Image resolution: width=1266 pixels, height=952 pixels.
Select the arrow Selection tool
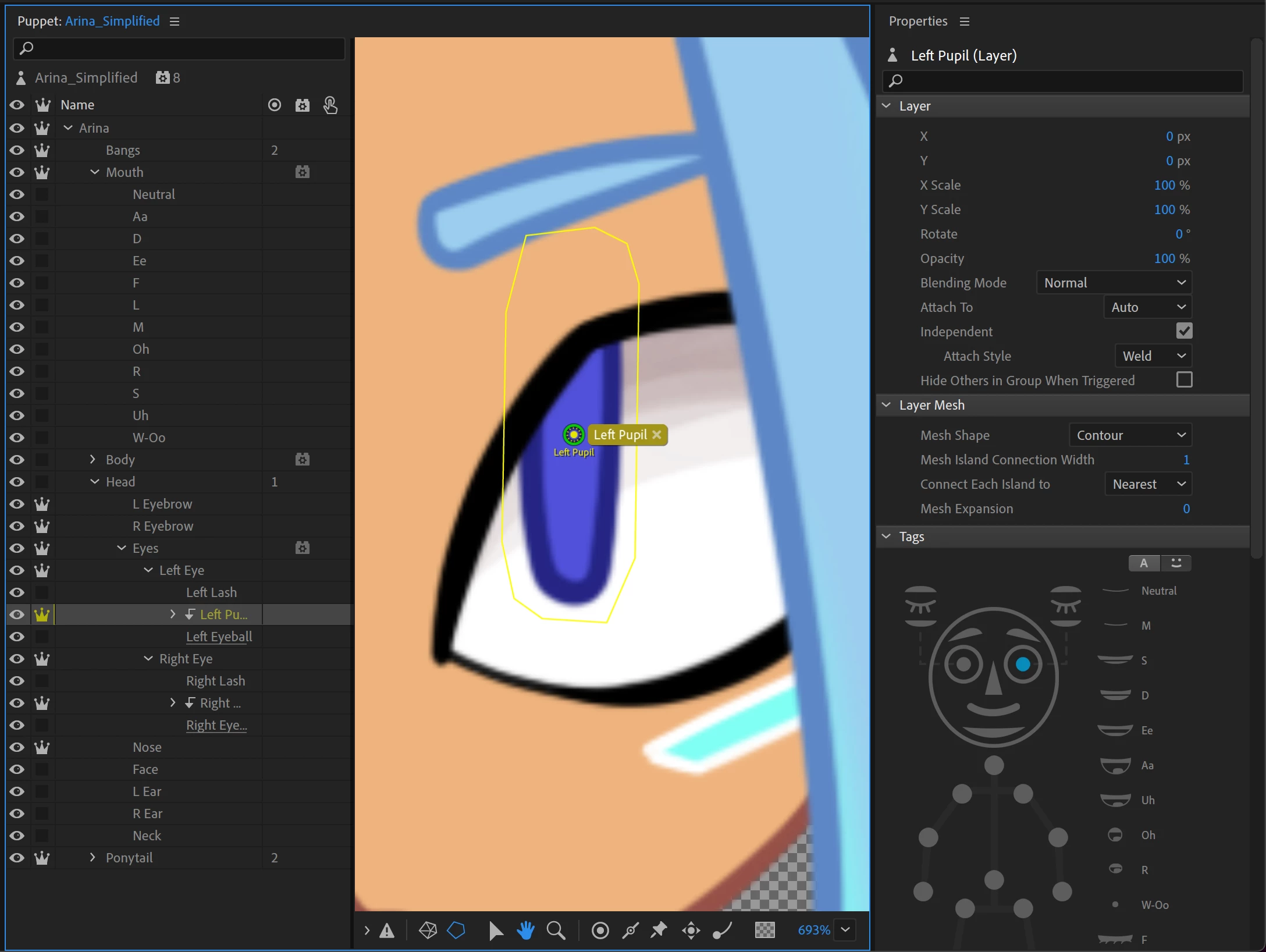495,930
